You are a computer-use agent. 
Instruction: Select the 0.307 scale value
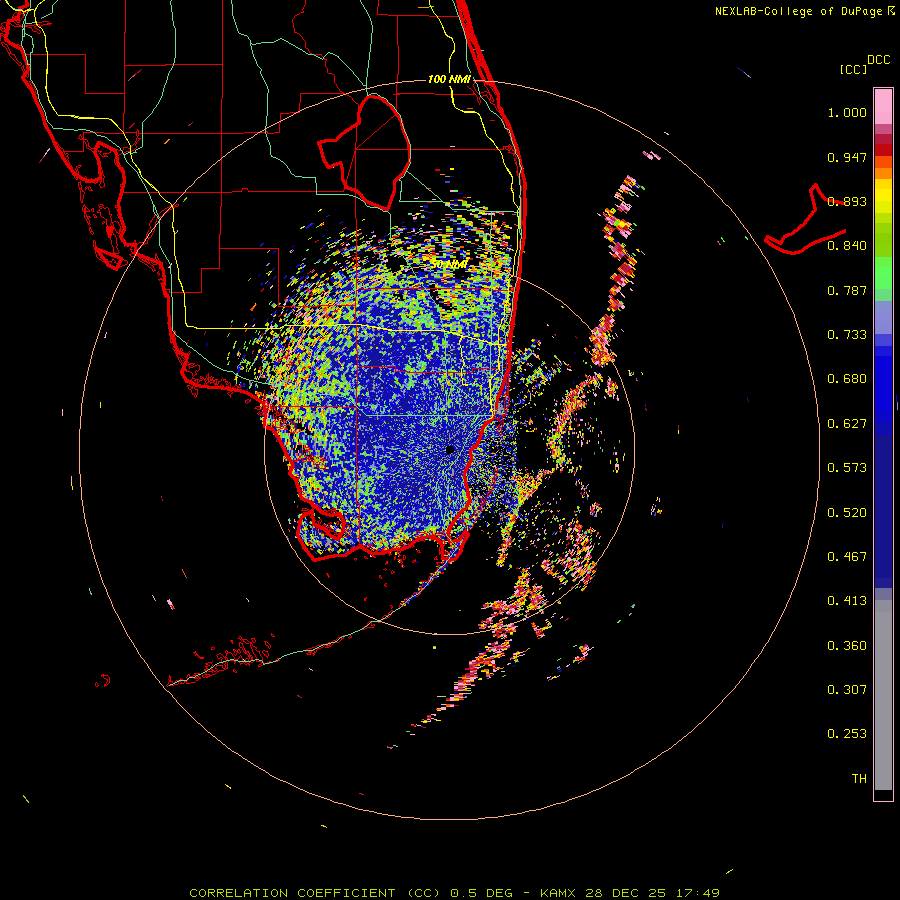click(x=847, y=690)
